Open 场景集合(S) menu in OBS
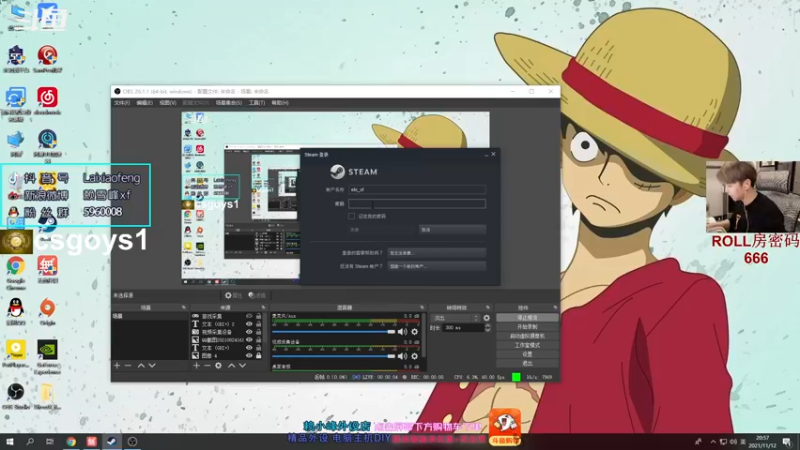 coord(229,103)
